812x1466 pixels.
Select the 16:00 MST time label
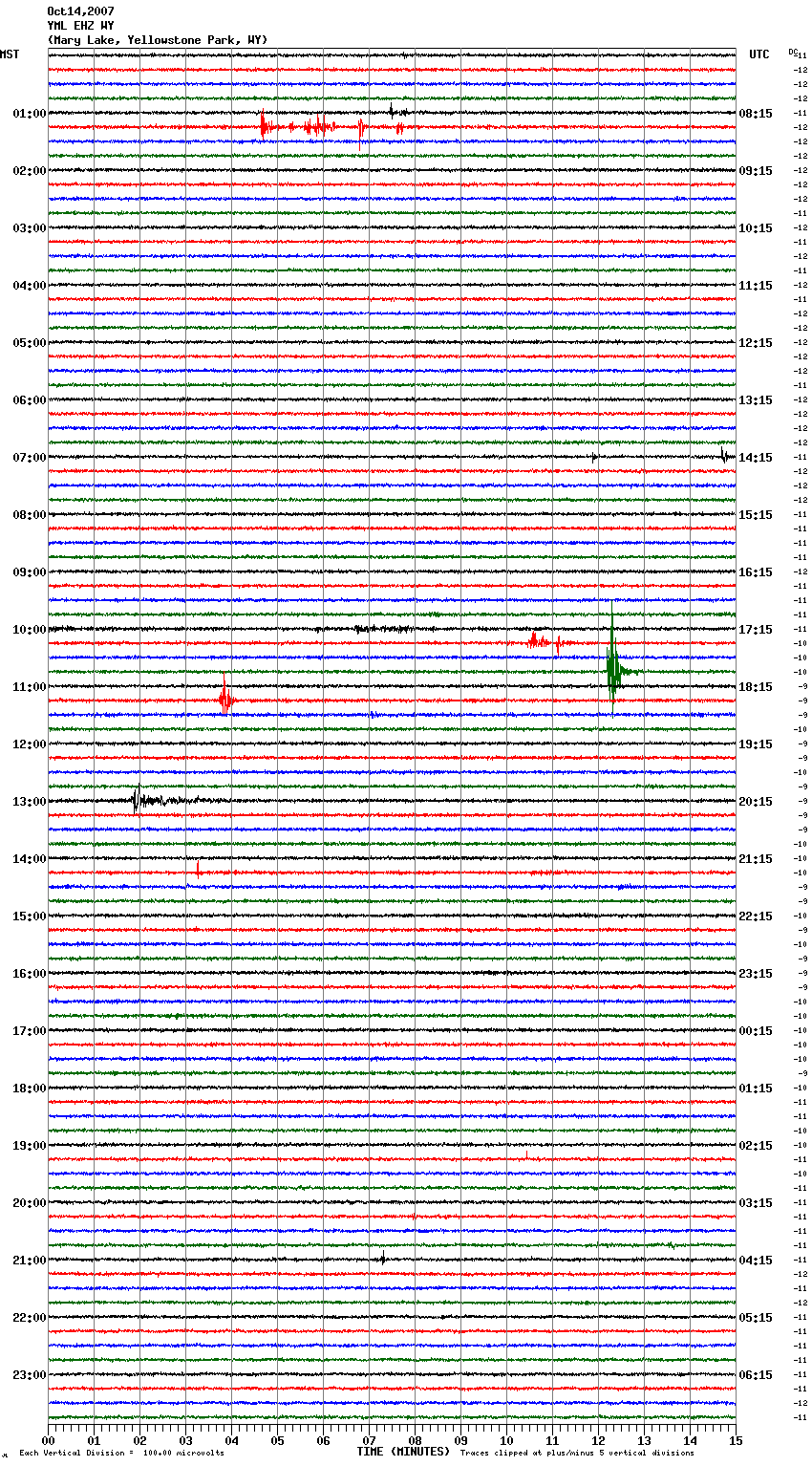click(x=30, y=974)
